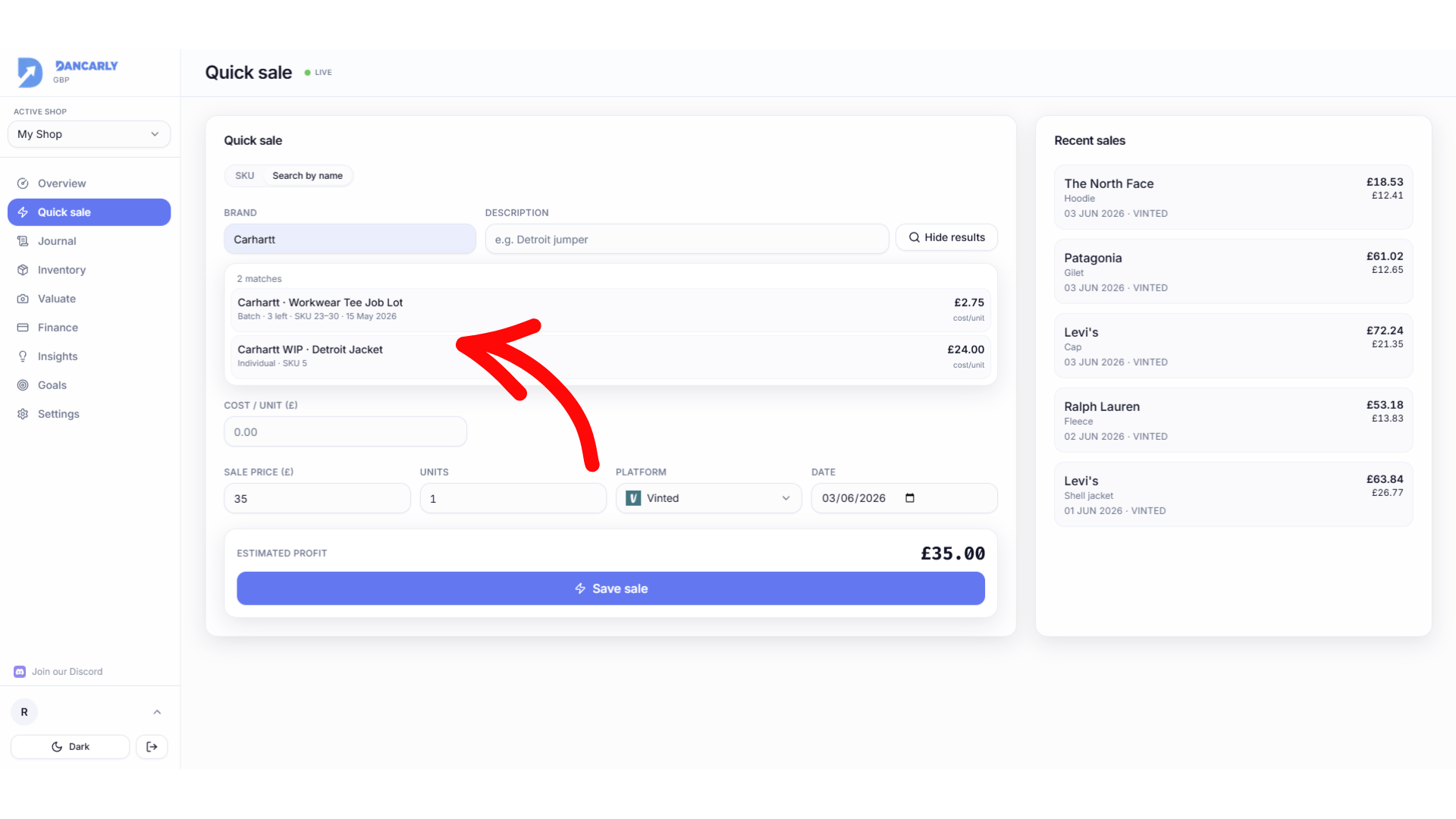Click the Finance card icon
The image size is (1456, 819).
click(23, 328)
